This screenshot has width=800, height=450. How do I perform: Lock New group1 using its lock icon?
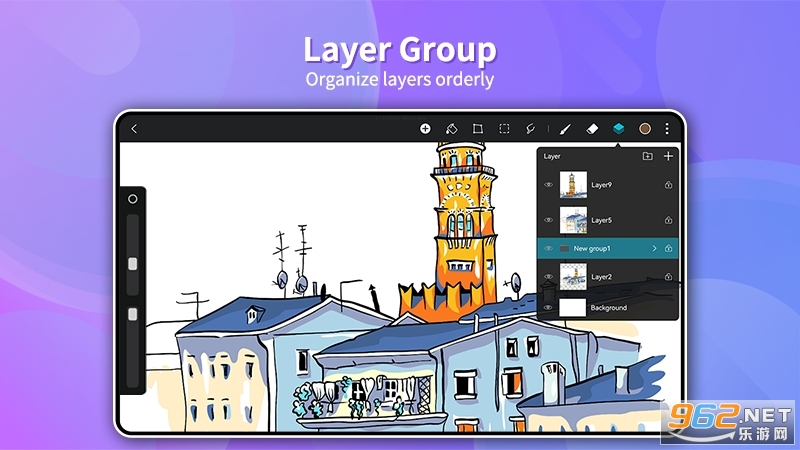668,248
